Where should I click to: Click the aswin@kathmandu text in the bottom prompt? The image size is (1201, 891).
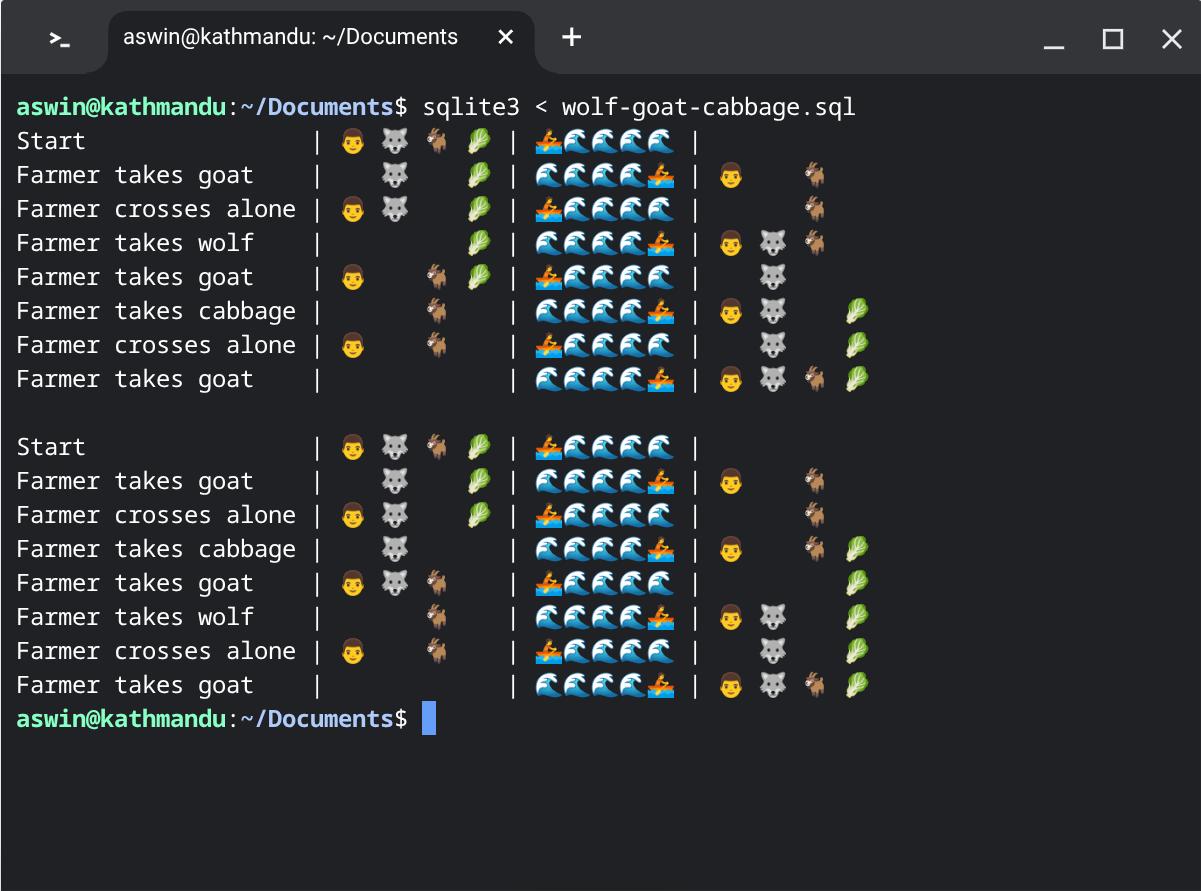pyautogui.click(x=122, y=719)
